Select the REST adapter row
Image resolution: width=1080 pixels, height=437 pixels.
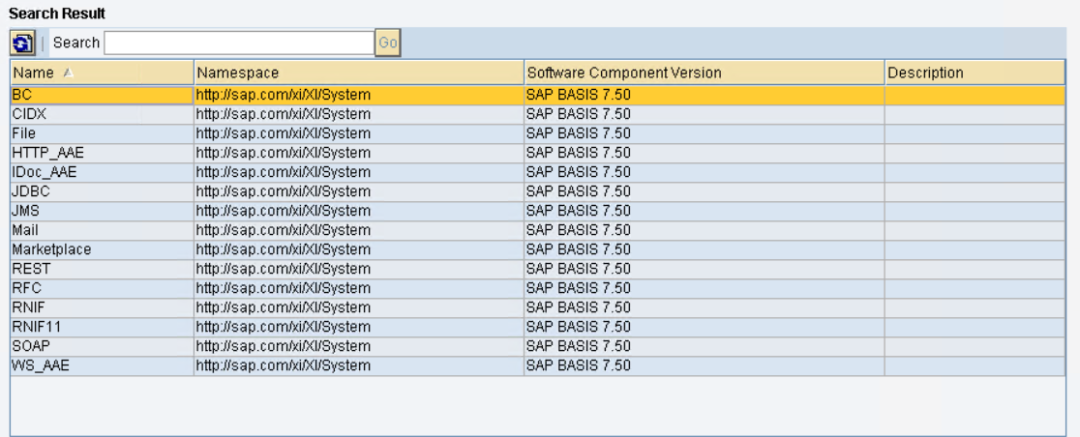pyautogui.click(x=538, y=269)
